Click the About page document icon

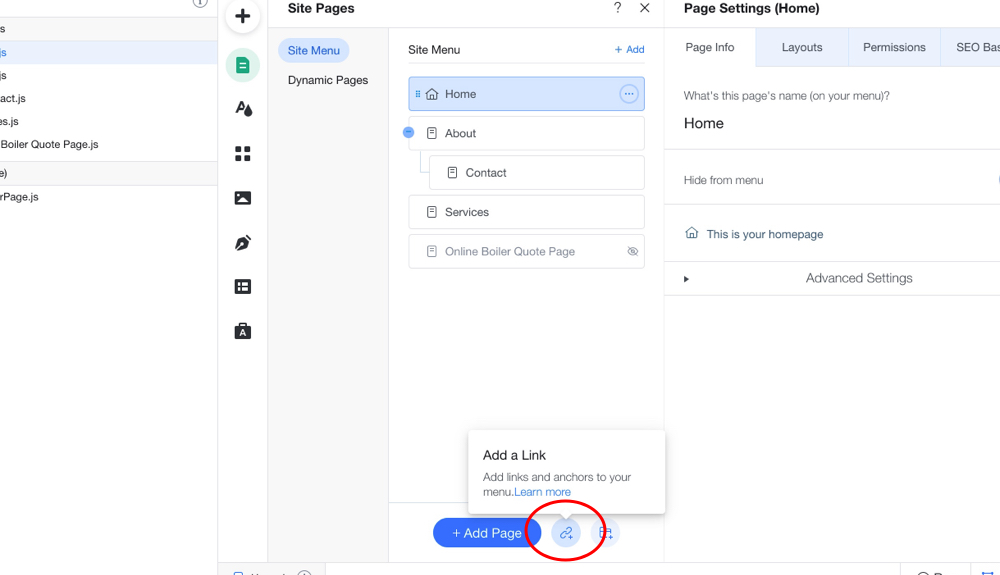coord(432,133)
